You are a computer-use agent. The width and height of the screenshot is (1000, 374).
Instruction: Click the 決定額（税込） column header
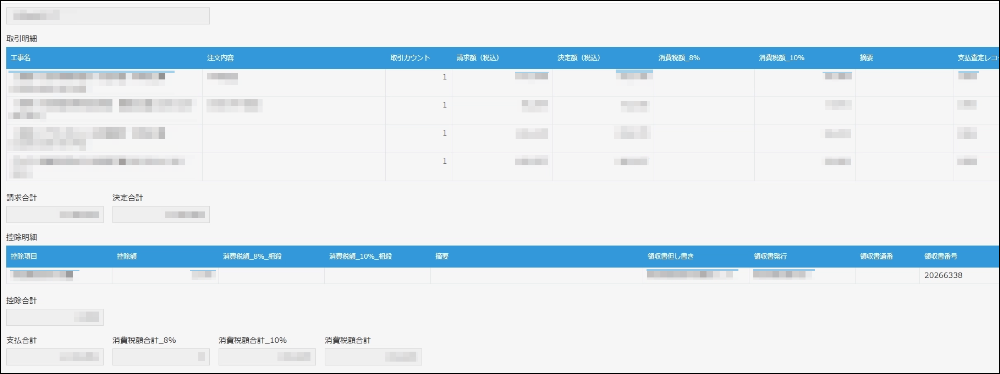[603, 58]
